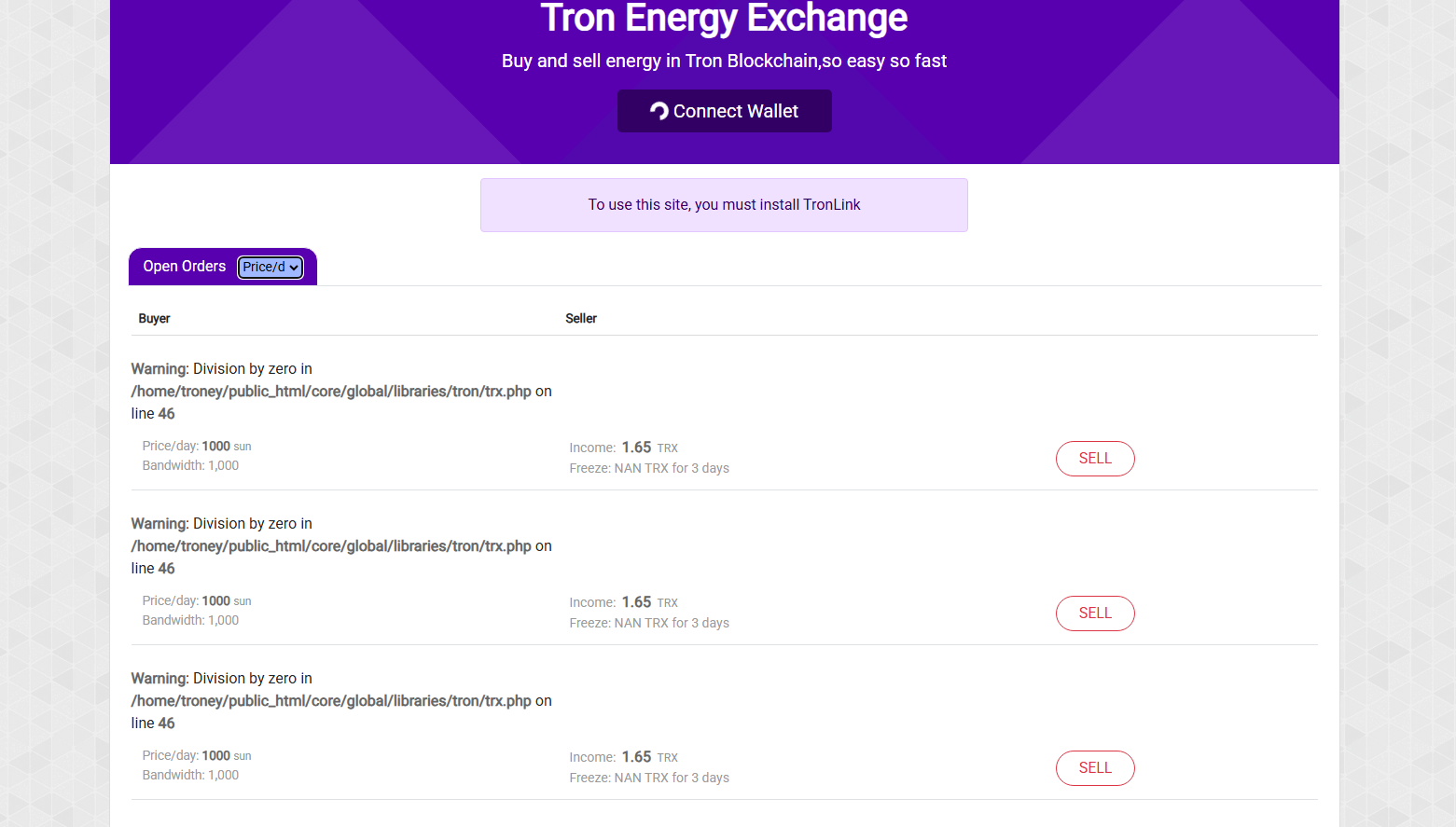
Task: Click SELL on the second order
Action: pyautogui.click(x=1095, y=613)
